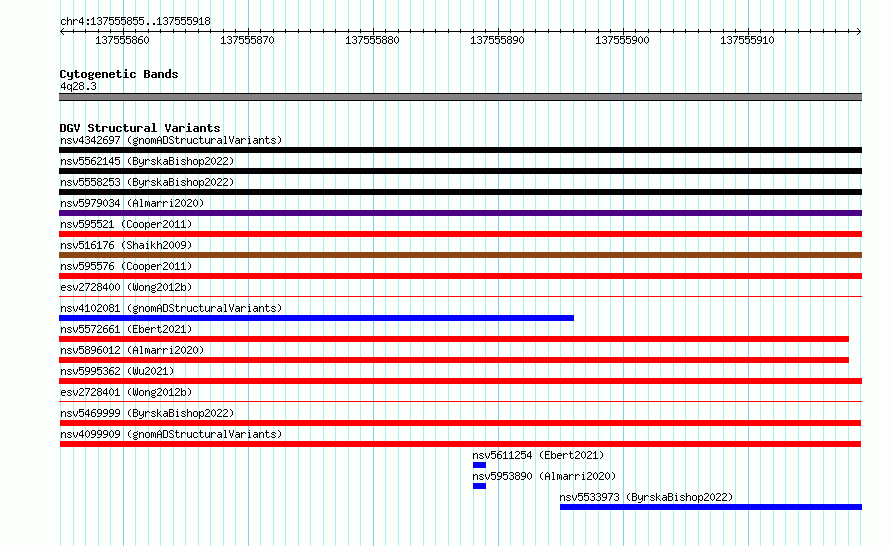Open variant nsv5611254 (Ebert2021) label
890x546 pixels.
coord(538,455)
